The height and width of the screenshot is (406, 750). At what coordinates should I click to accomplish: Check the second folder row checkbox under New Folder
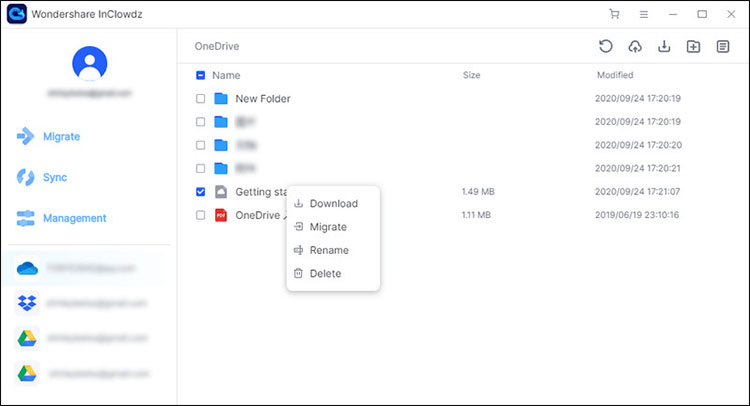coord(200,122)
